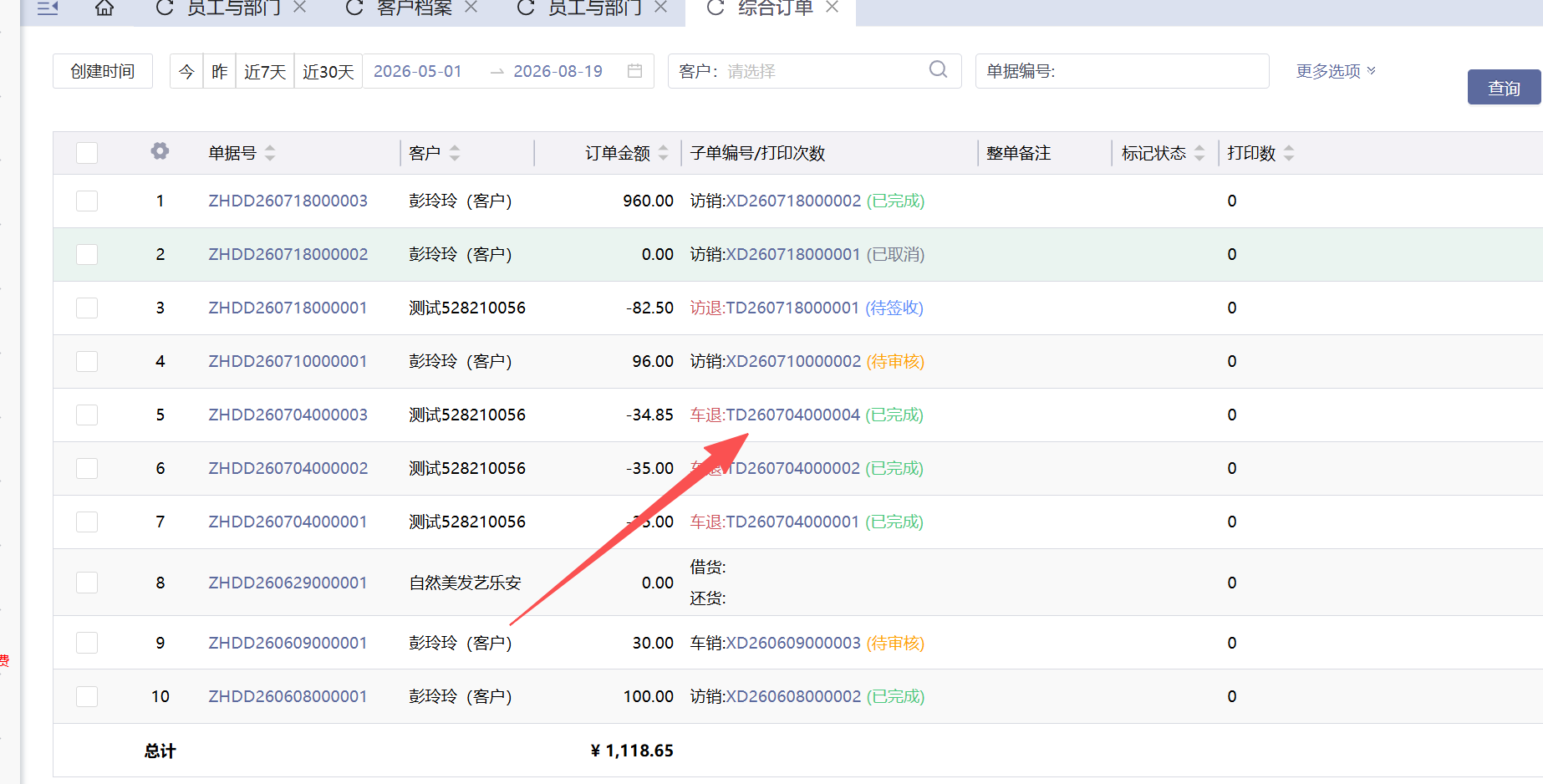Edit end date 2026-08-19
Screen dimensions: 1543x784
[558, 71]
